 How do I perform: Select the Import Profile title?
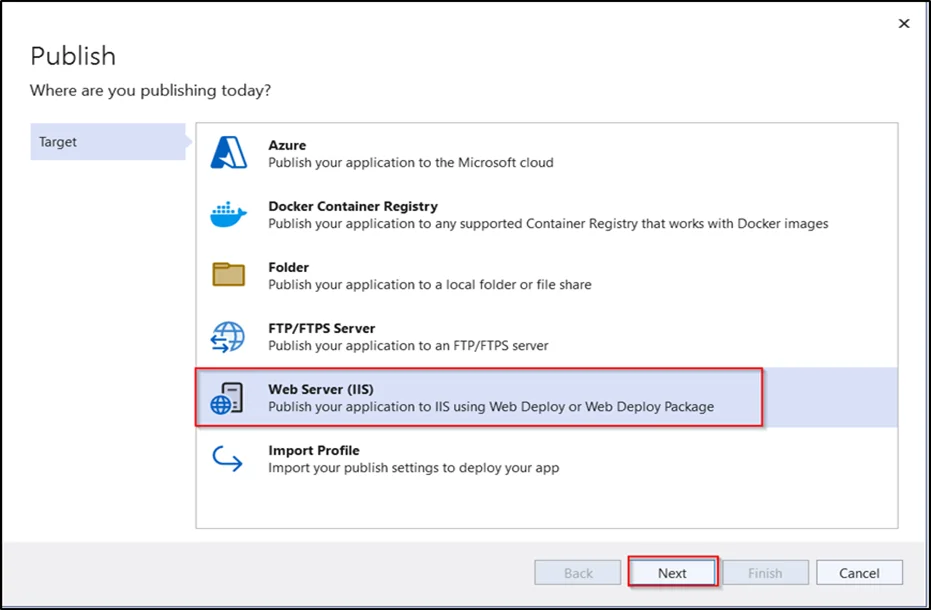tap(313, 450)
